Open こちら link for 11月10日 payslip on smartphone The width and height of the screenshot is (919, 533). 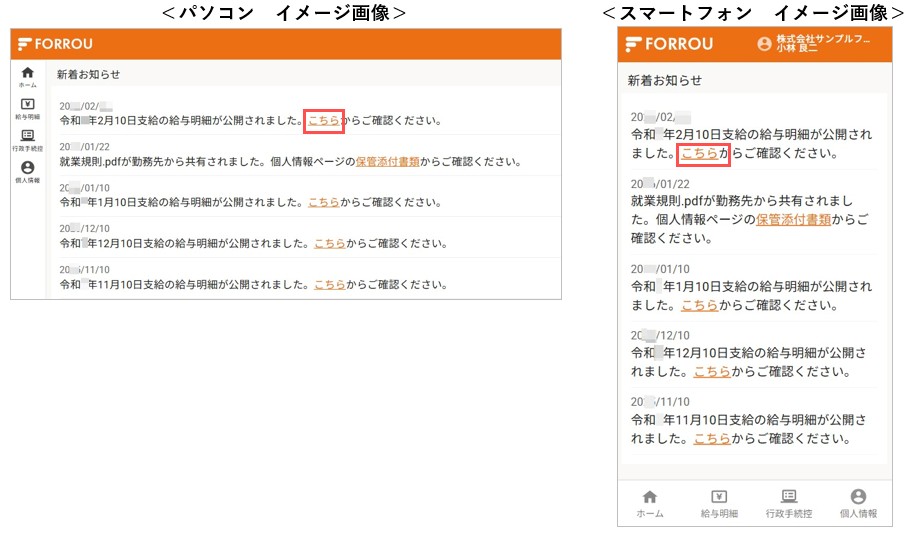[713, 439]
